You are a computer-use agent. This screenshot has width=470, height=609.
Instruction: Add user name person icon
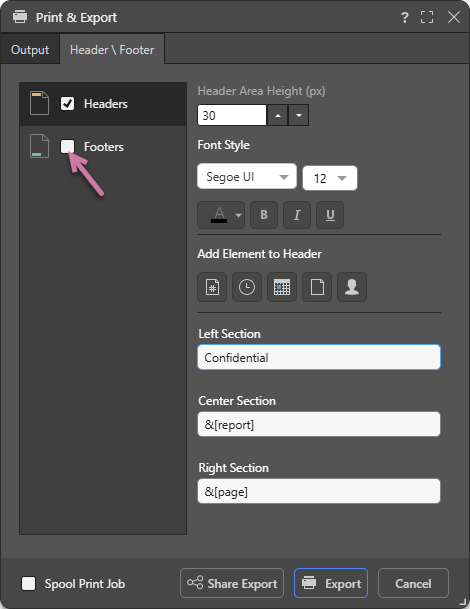pyautogui.click(x=352, y=287)
